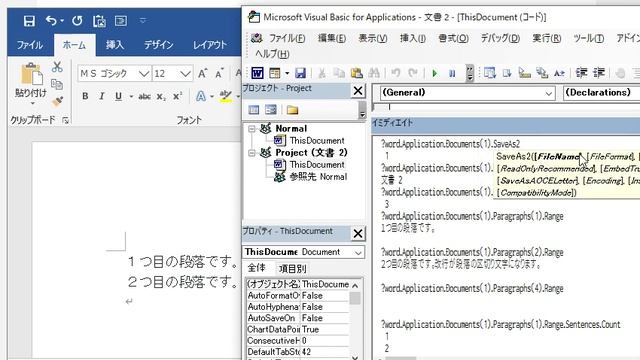Screen dimensions: 640x360
Task: Click the Run Sub green play icon
Action: [435, 73]
